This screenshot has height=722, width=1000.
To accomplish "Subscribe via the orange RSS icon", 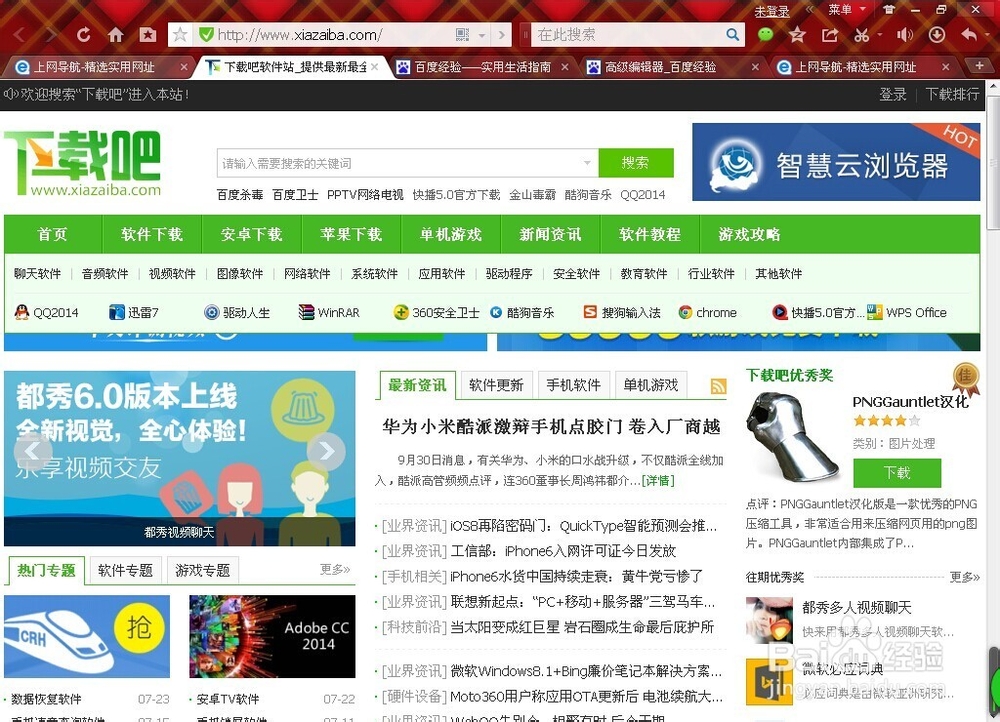I will 718,385.
